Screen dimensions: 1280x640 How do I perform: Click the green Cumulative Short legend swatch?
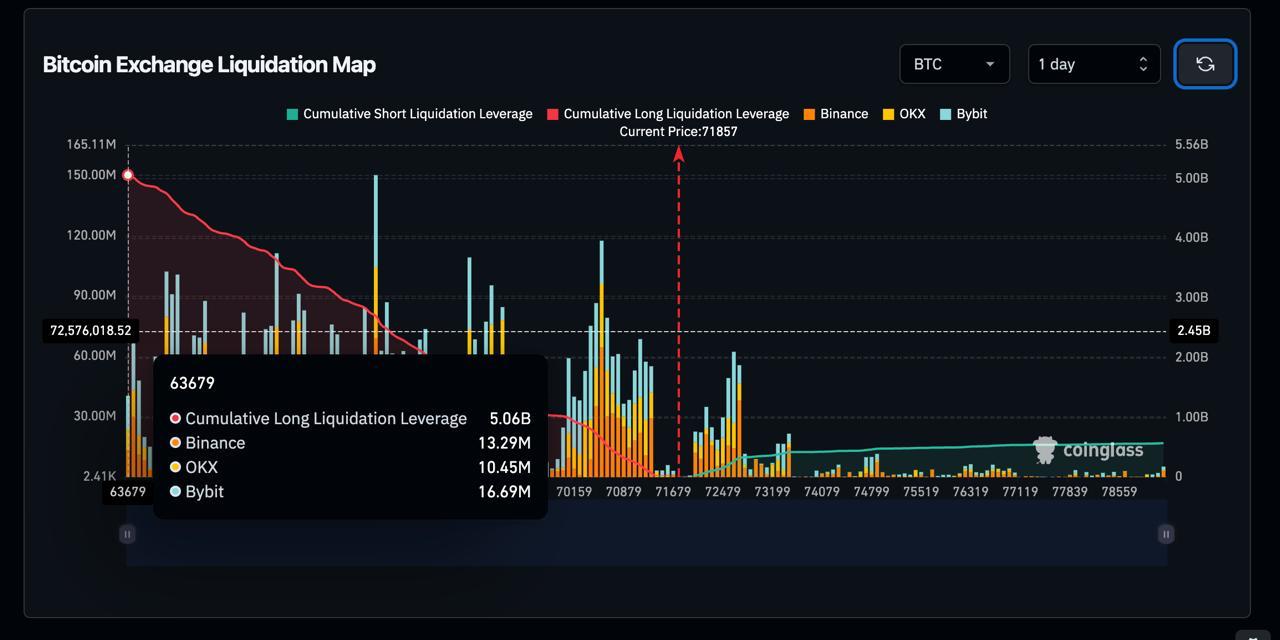click(x=292, y=114)
